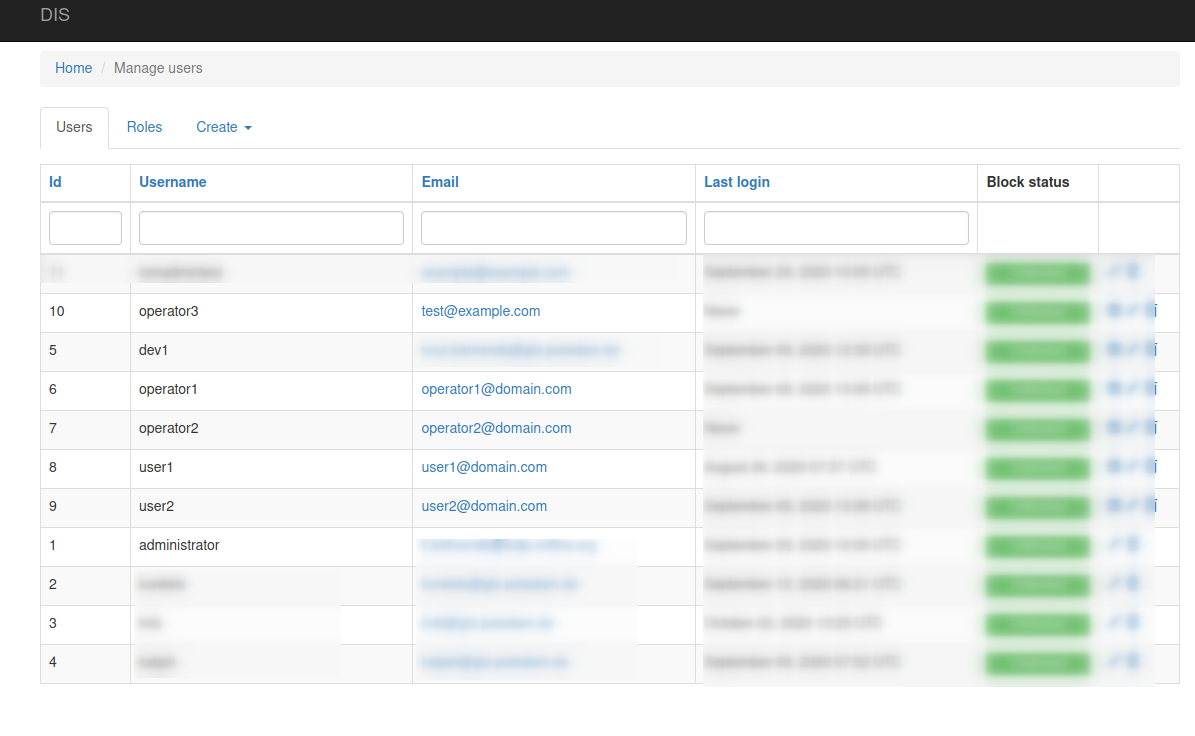
Task: Sort the table by Username column
Action: (173, 182)
